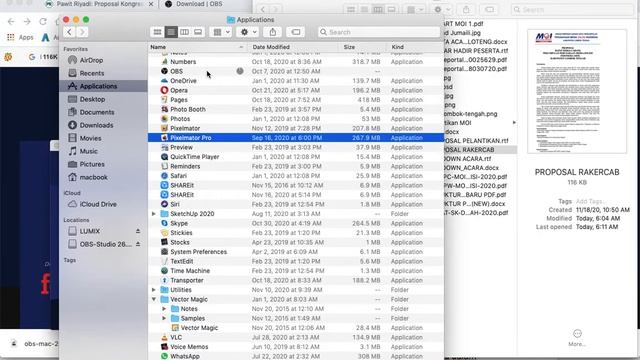Expand the Utilities folder
The width and height of the screenshot is (640, 360).
pos(154,290)
